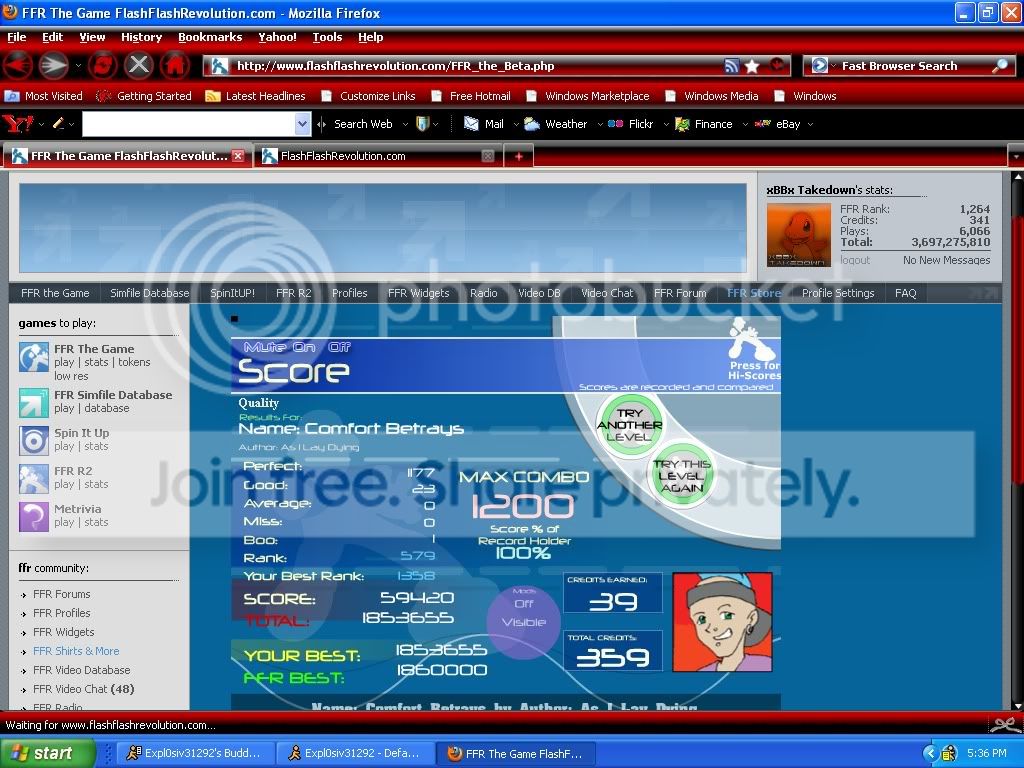Image resolution: width=1024 pixels, height=768 pixels.
Task: Click the Metrivia game icon
Action: 34,516
